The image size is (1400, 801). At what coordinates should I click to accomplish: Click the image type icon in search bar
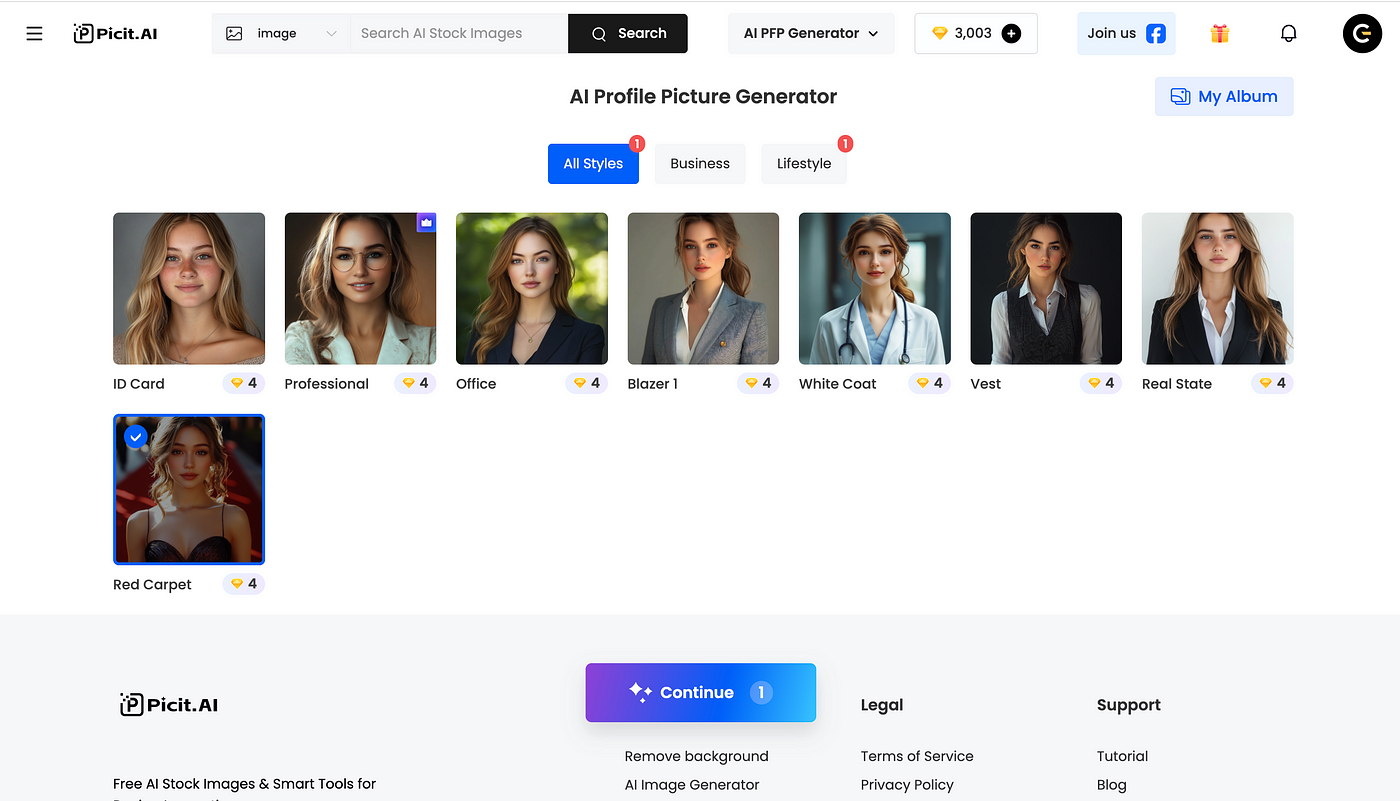point(234,33)
